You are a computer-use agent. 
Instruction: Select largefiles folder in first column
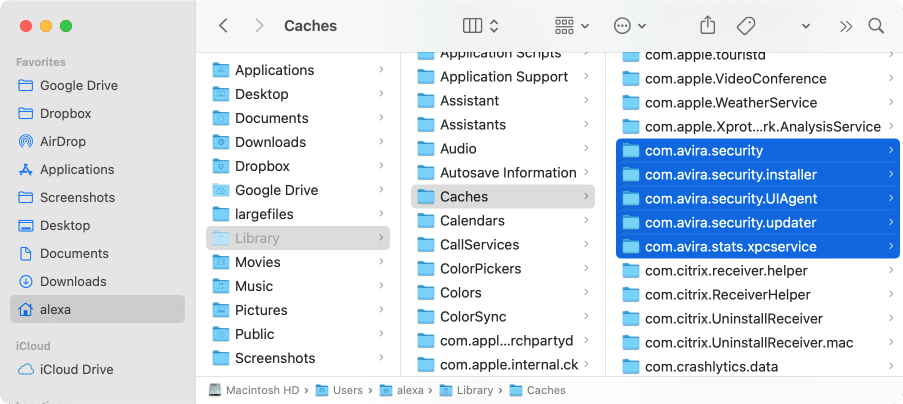pos(298,214)
